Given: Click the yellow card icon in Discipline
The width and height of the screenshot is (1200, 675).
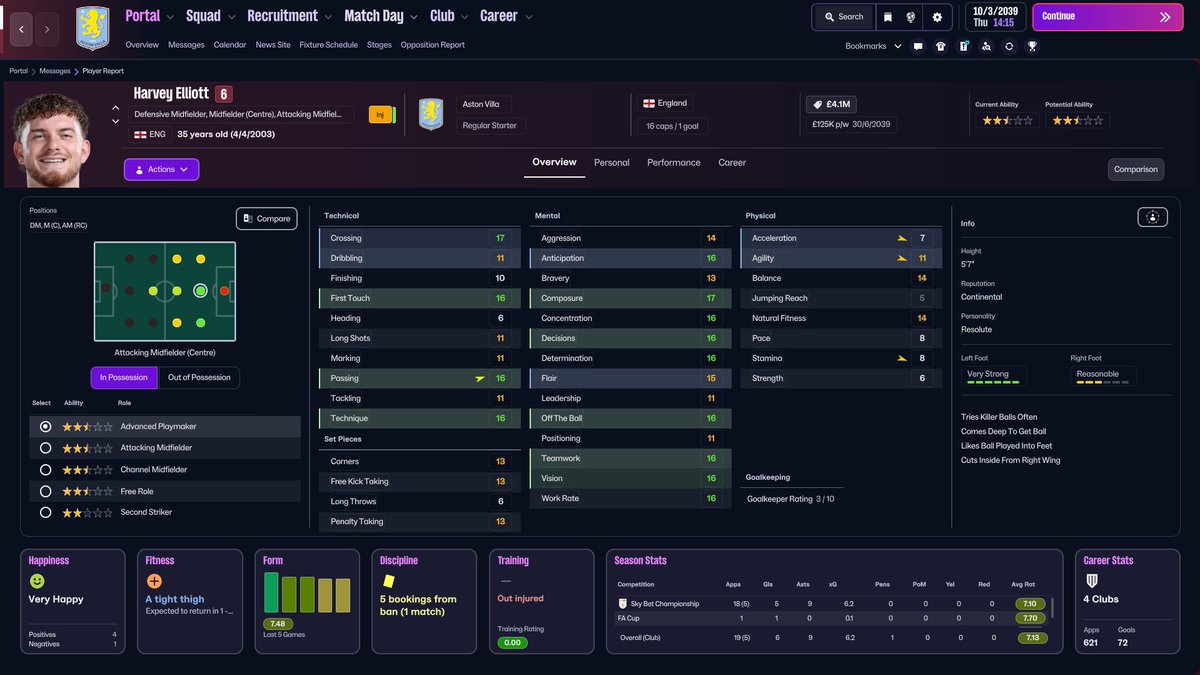Looking at the screenshot, I should tap(388, 580).
